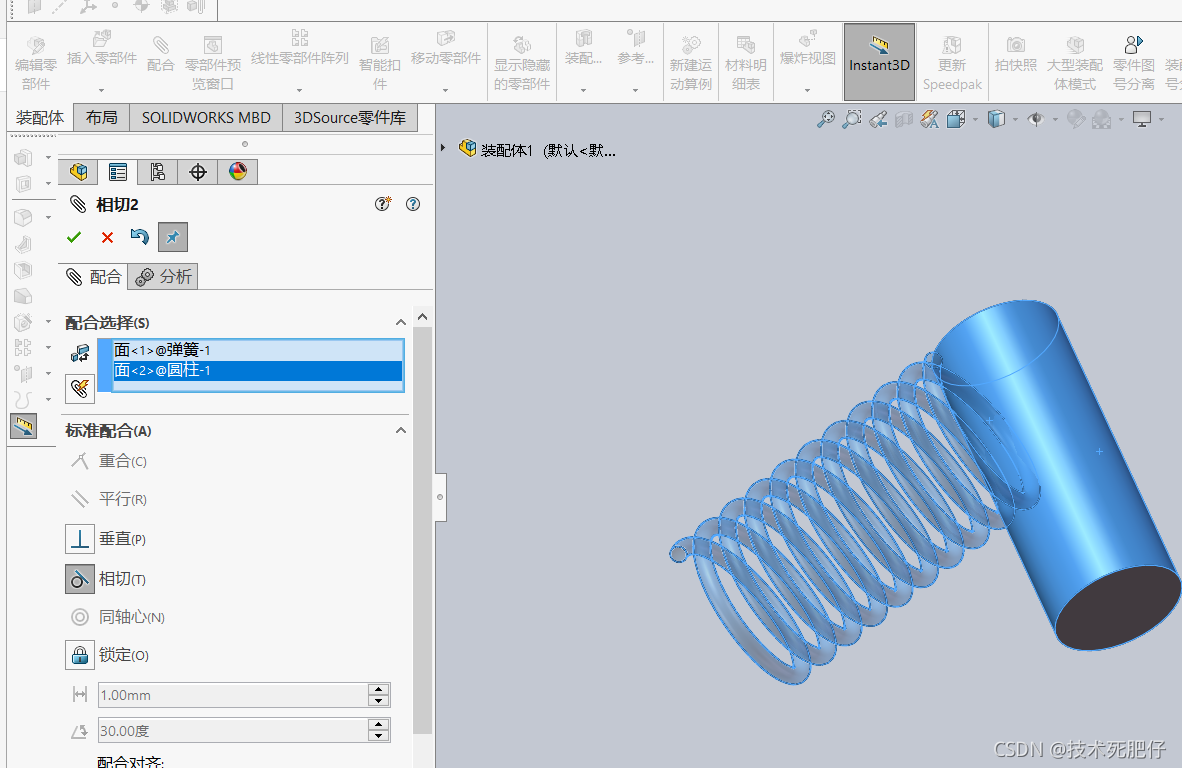Toggle the Instant3D button
This screenshot has height=768, width=1182.
coord(879,61)
